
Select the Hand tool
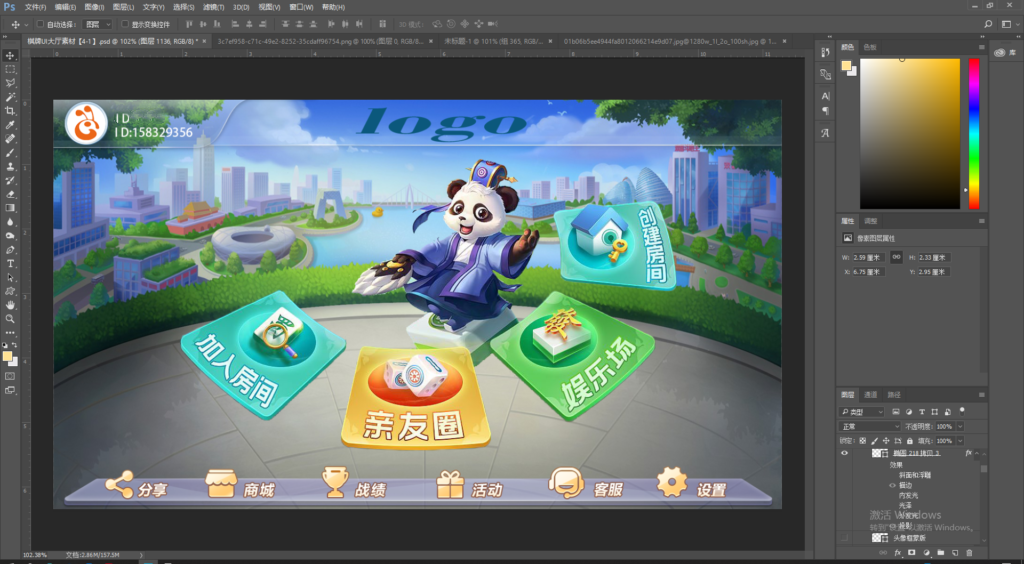click(10, 304)
